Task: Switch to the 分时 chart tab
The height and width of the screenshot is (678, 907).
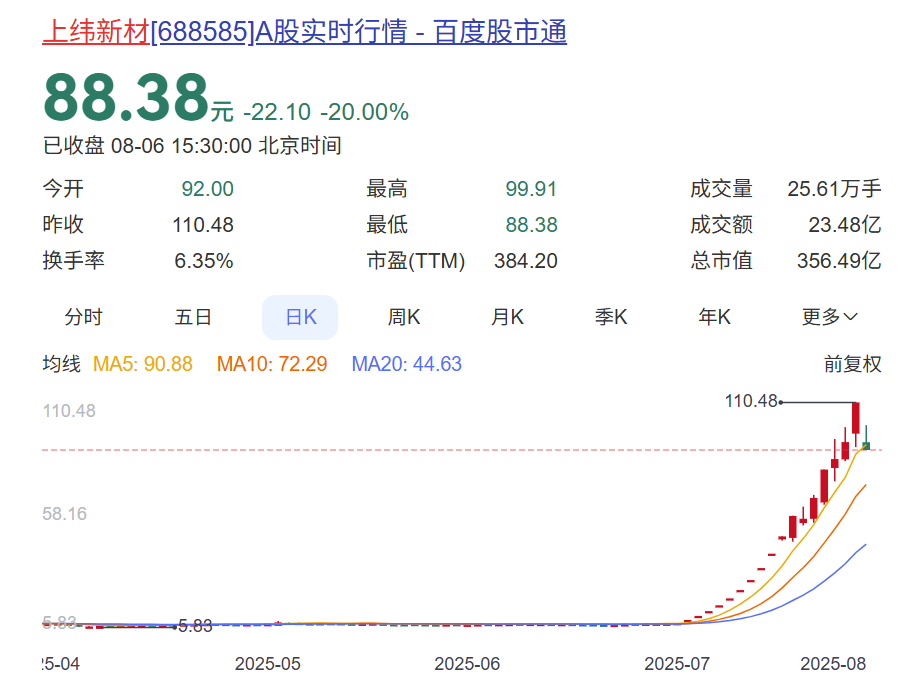Action: pos(83,317)
